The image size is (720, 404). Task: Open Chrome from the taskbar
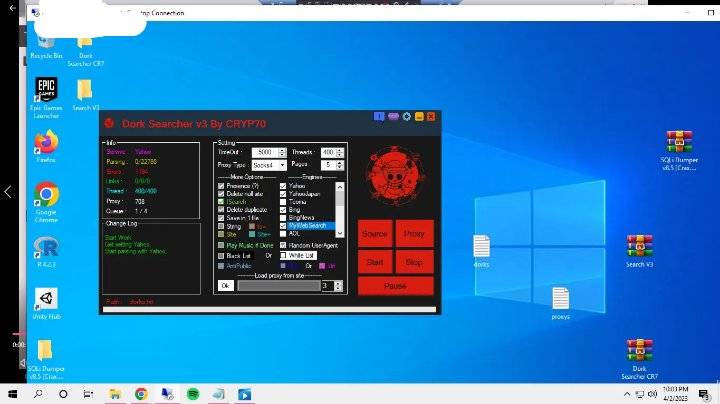(141, 394)
